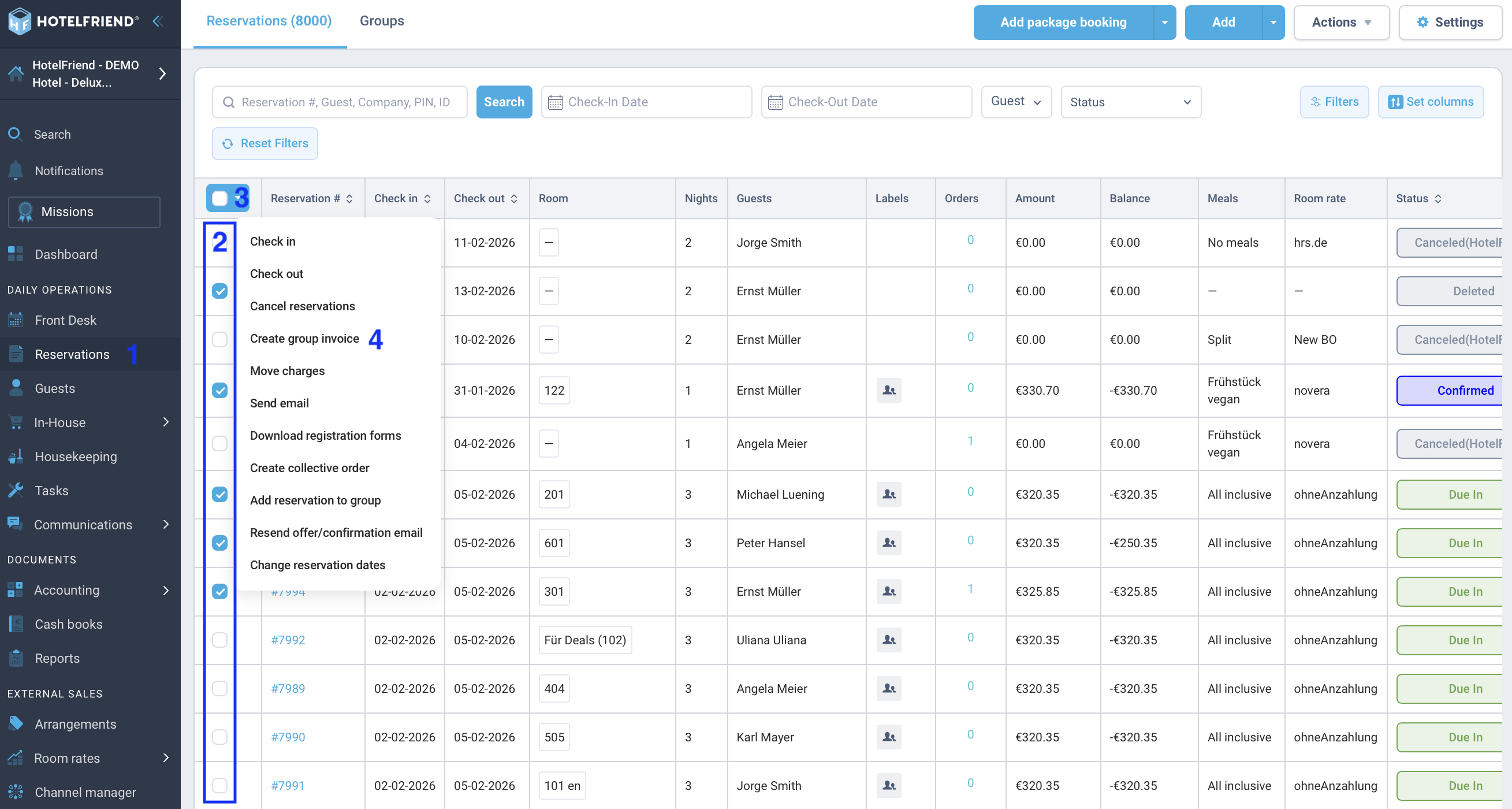Open the Actions dropdown
This screenshot has height=809, width=1512.
pyautogui.click(x=1340, y=23)
